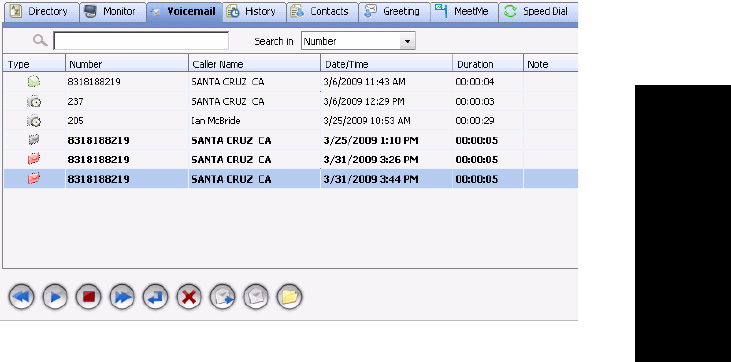Click green envelope icon in 11:43 AM row
The width and height of the screenshot is (731, 362).
[x=34, y=82]
